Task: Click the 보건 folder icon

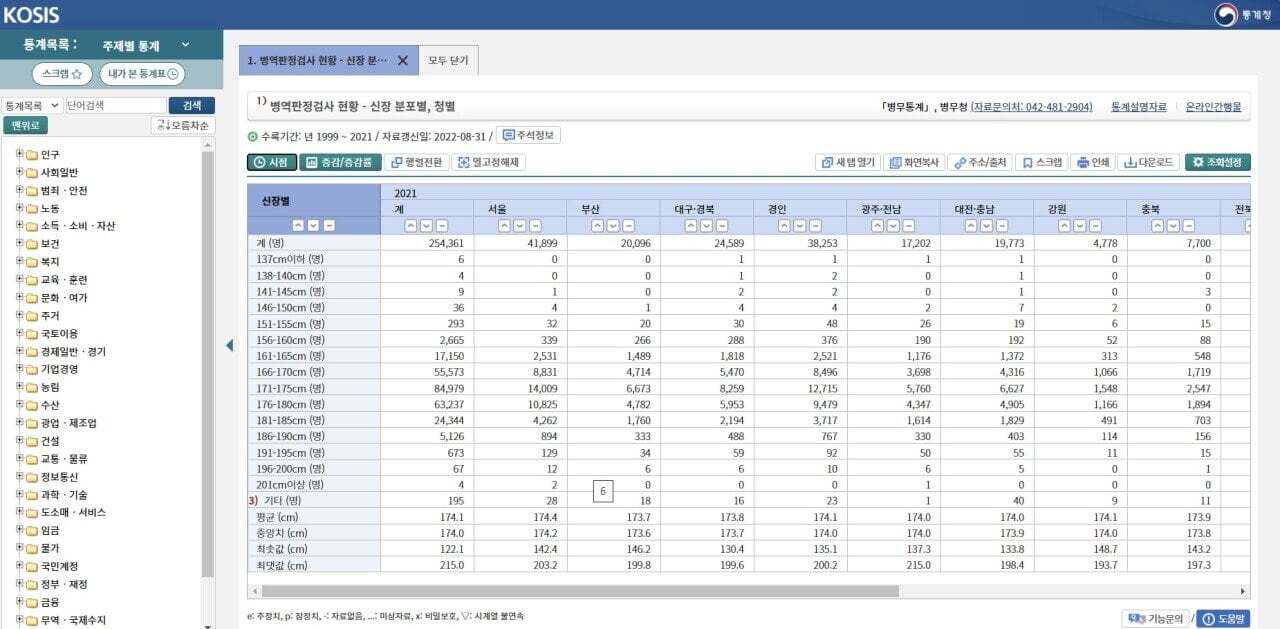Action: click(31, 244)
